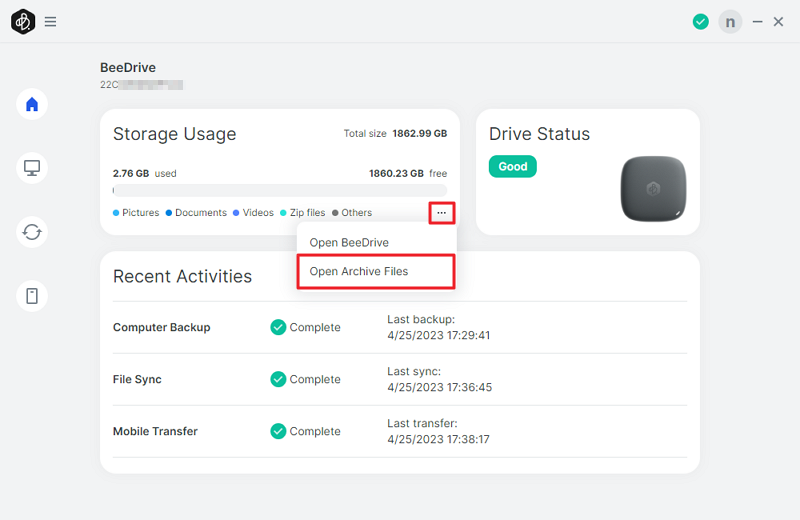The image size is (800, 520).
Task: Select Open Archive Files menu entry
Action: click(x=376, y=271)
